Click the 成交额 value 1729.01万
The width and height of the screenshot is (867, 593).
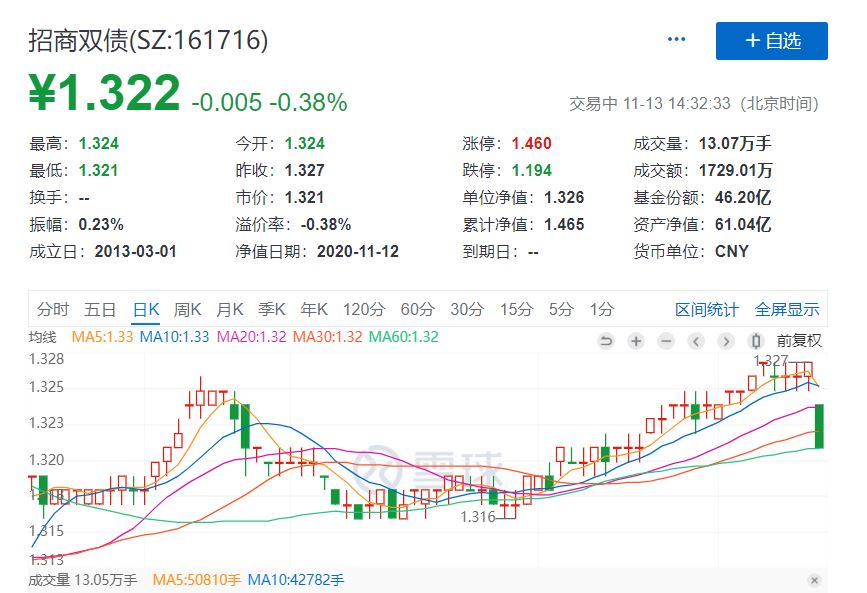click(735, 170)
